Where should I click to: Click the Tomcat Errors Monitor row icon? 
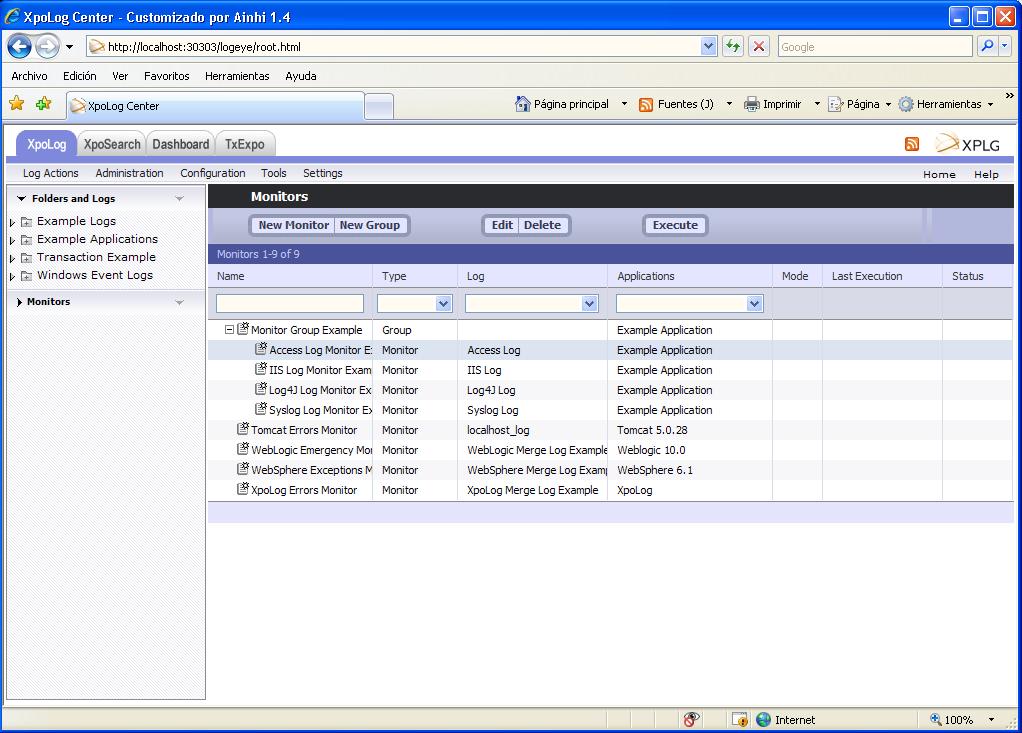click(243, 429)
